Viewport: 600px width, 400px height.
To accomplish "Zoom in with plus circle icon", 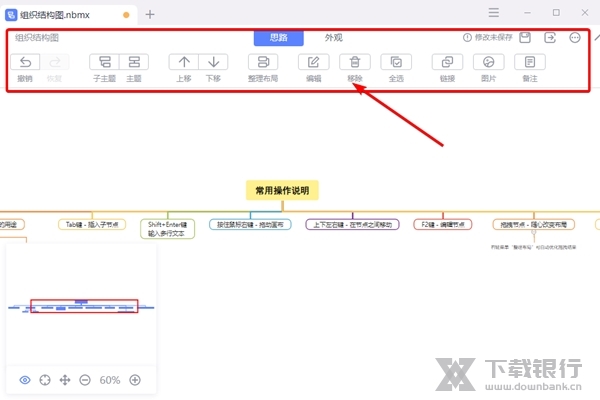I will 135,380.
